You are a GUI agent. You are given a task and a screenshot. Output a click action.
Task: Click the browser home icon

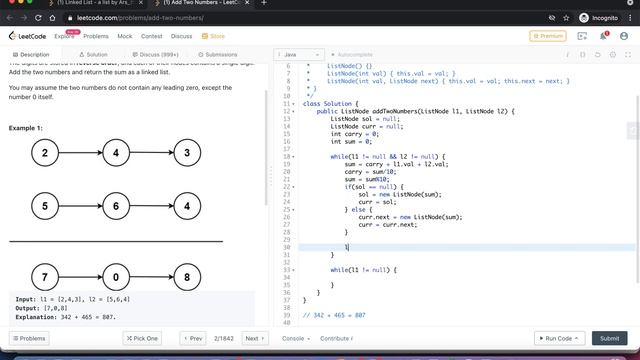pos(52,18)
